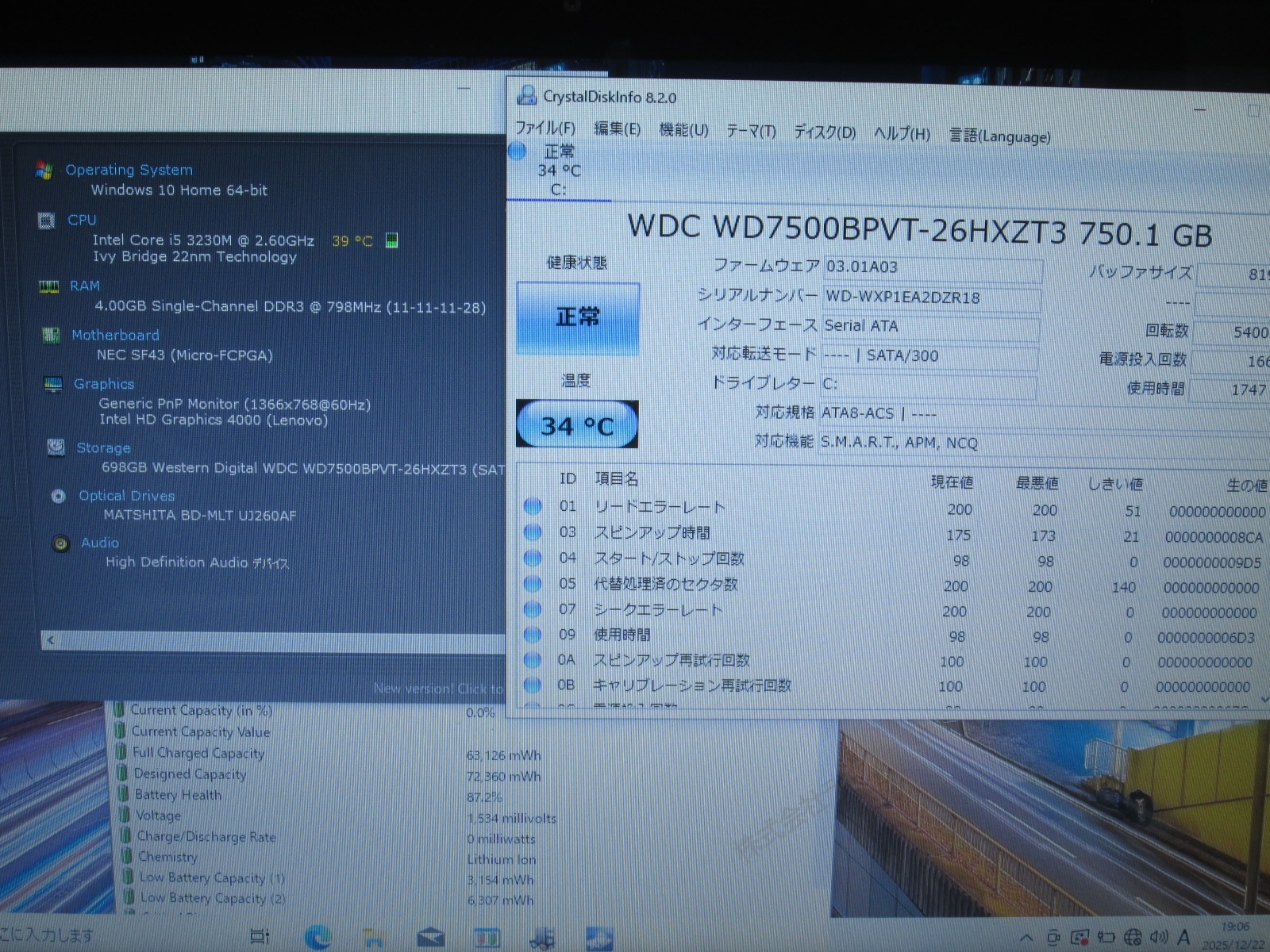Viewport: 1270px width, 952px height.
Task: Open the Storage section link
Action: click(103, 448)
